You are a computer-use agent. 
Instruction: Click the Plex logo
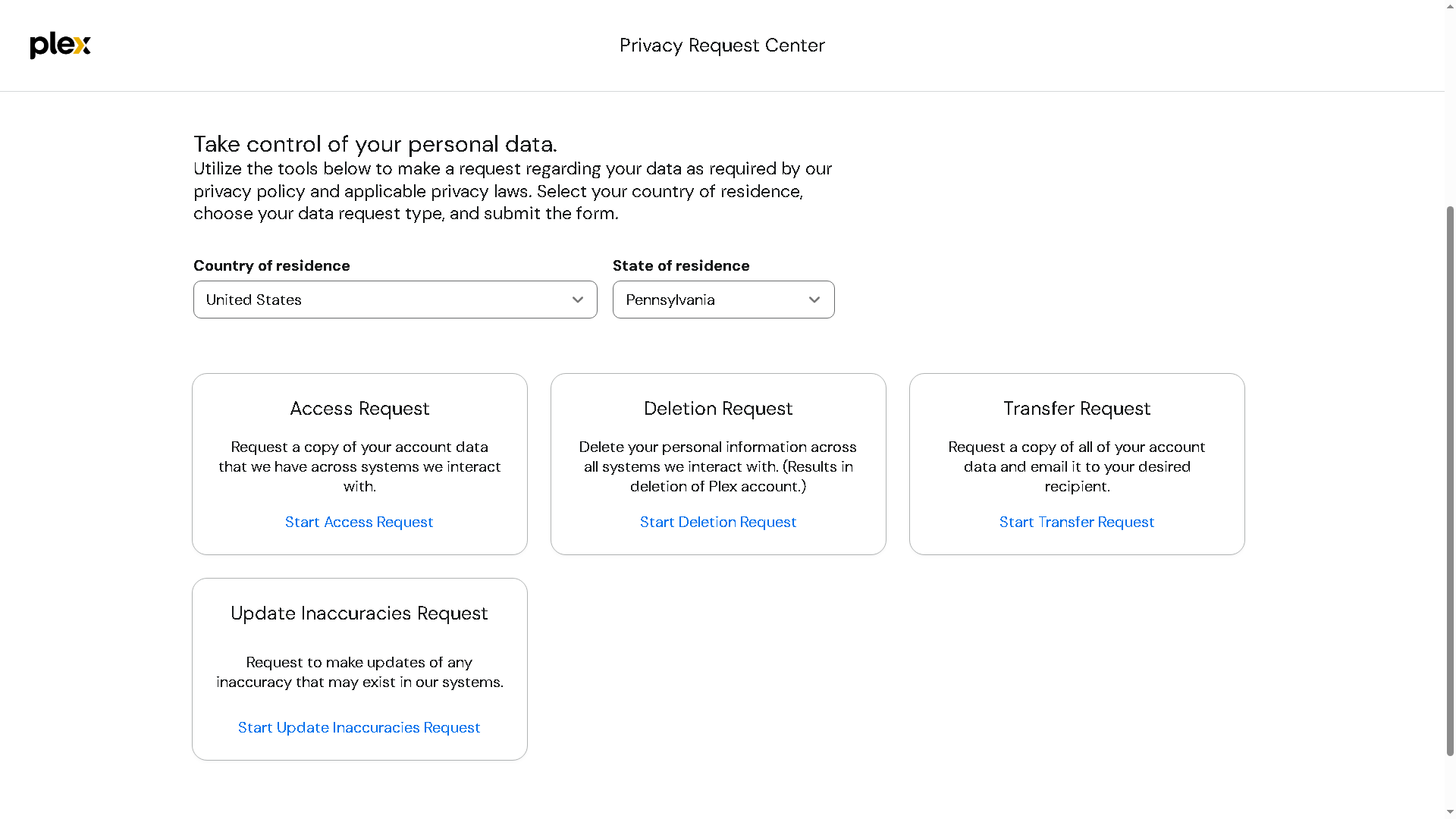tap(60, 45)
